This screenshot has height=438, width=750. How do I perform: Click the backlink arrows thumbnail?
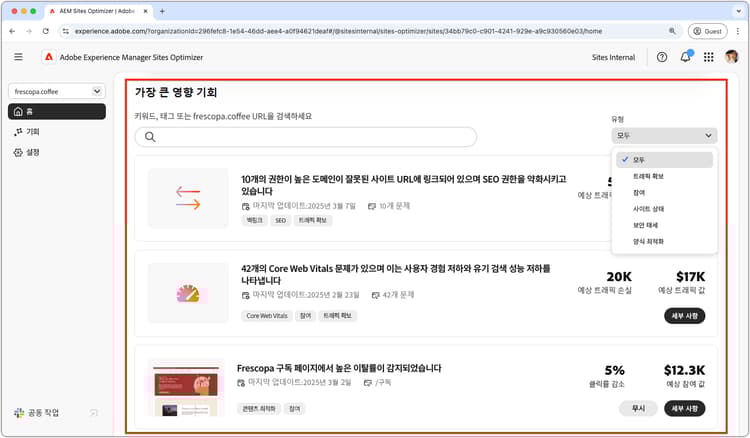coord(188,198)
